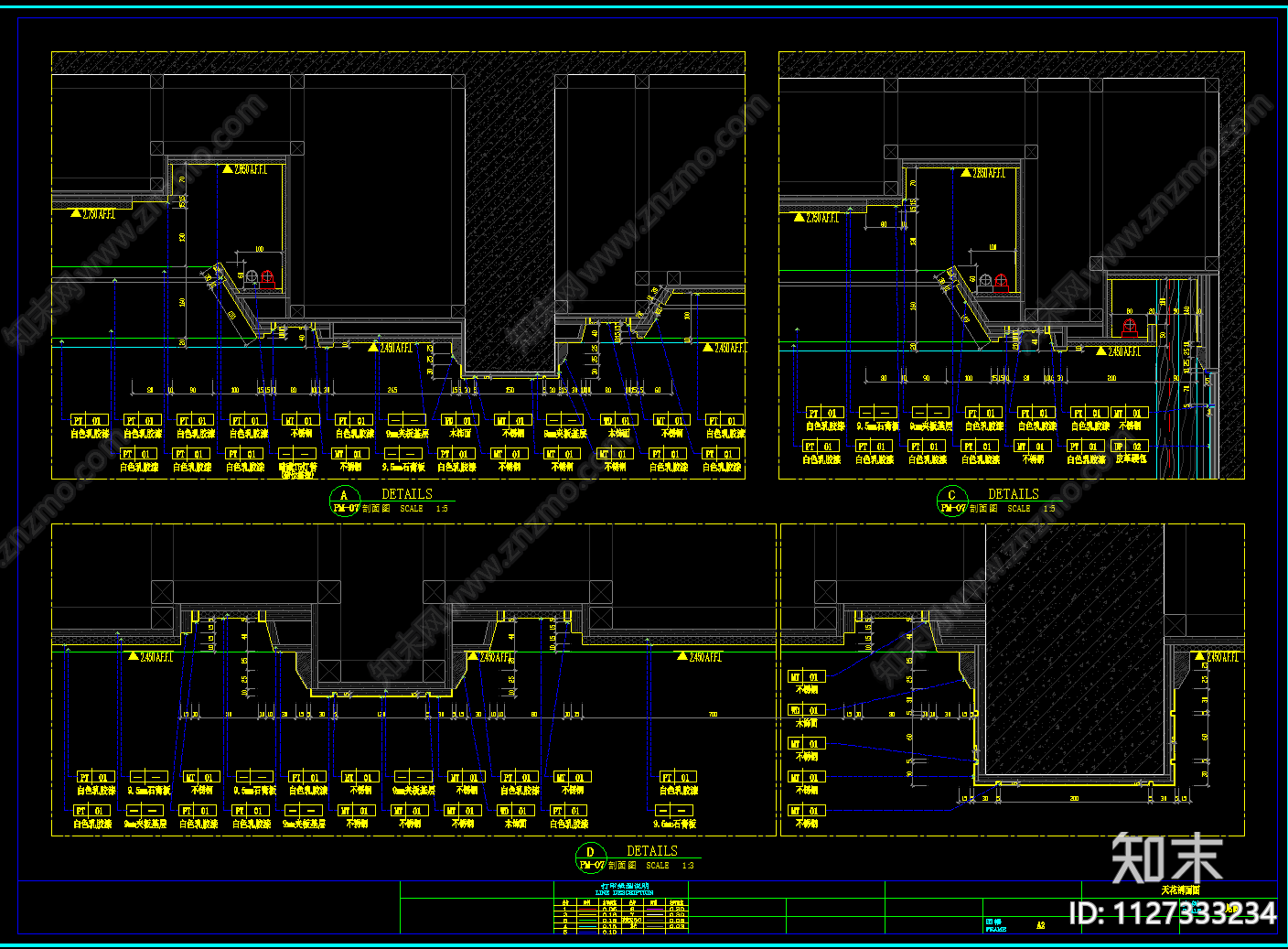The width and height of the screenshot is (1288, 949).
Task: Select the LINE DESCRIPTION table heading
Action: [624, 892]
